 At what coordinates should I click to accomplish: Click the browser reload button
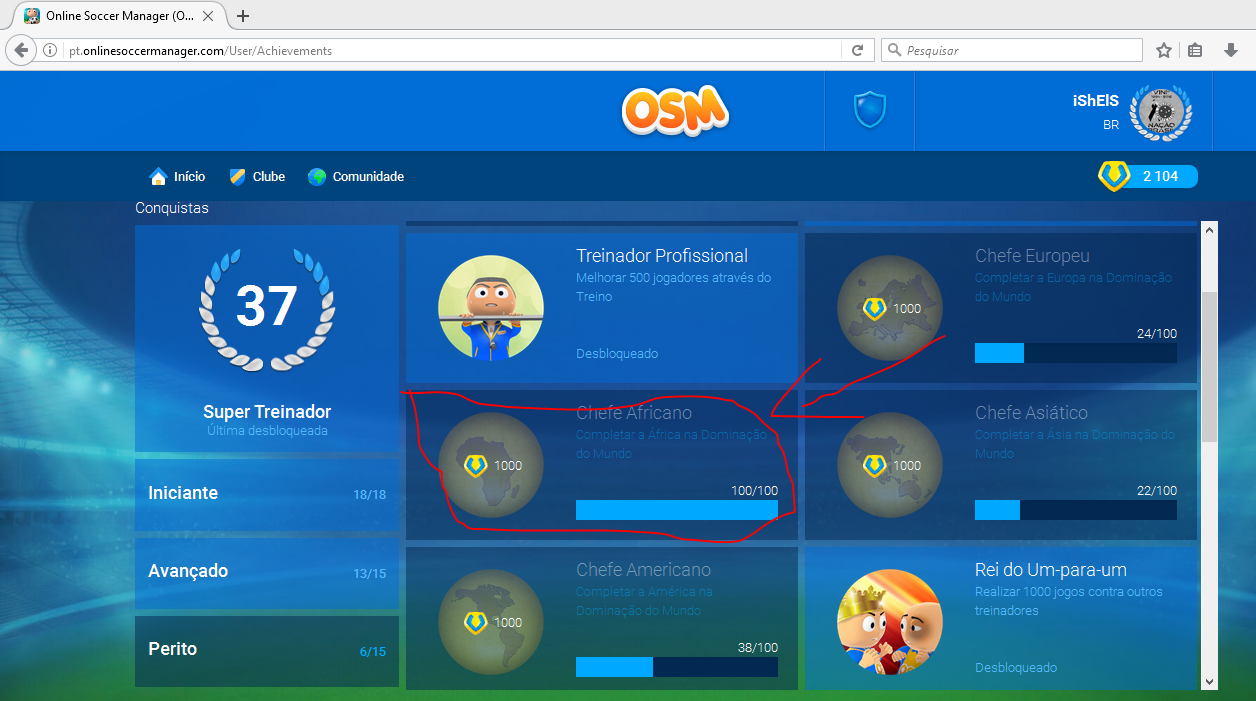pos(857,50)
